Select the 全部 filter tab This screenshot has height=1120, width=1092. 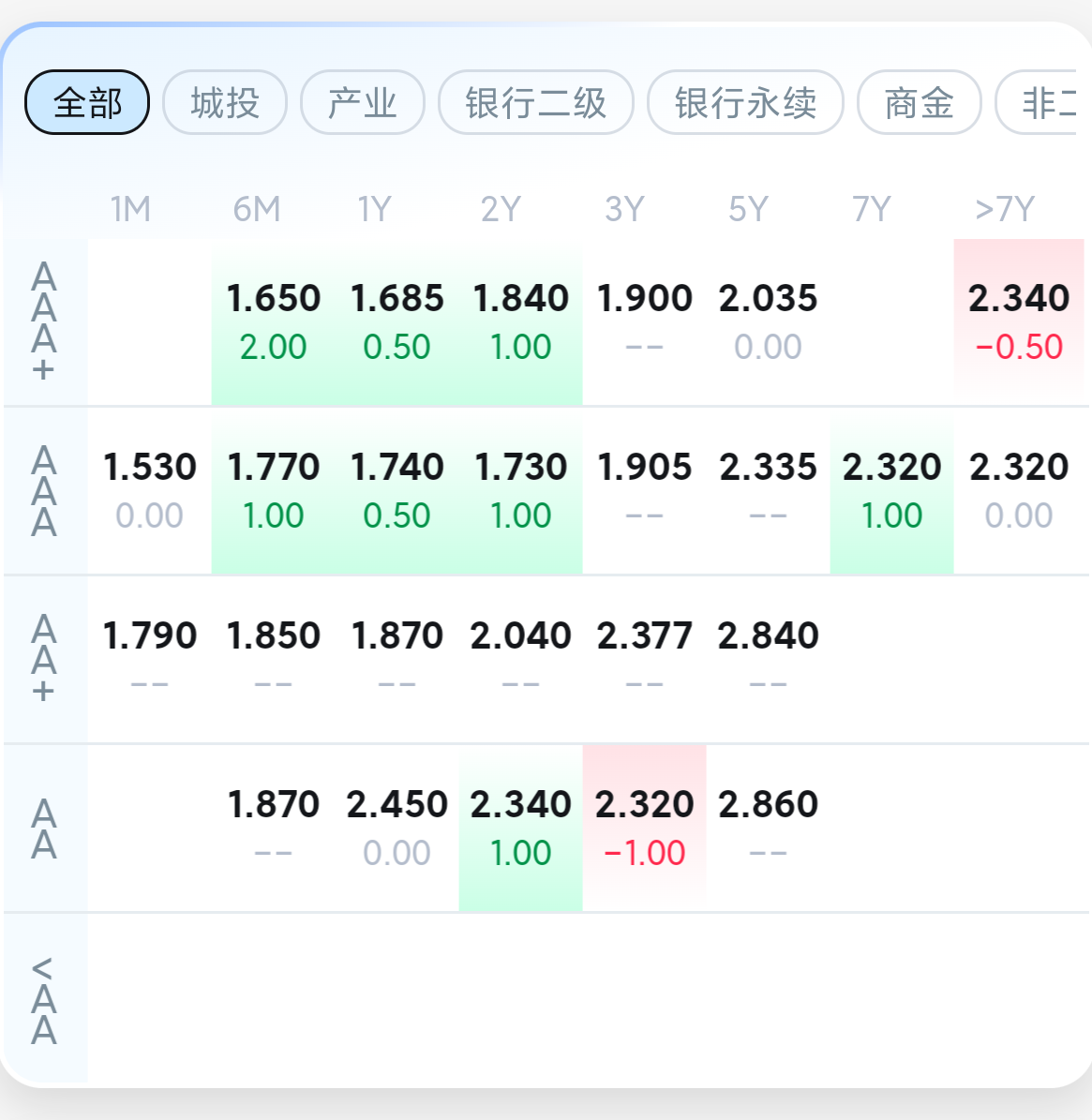point(87,102)
